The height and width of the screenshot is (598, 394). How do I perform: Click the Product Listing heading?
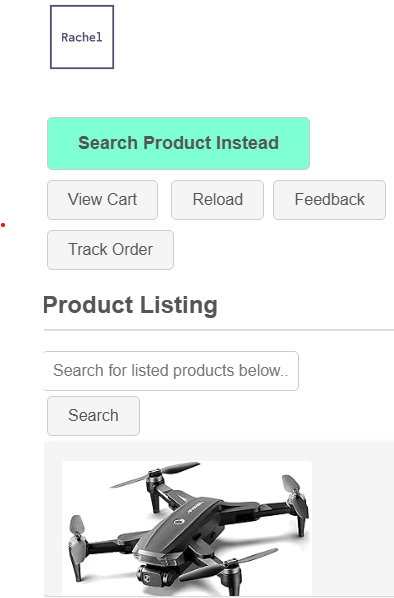click(x=130, y=305)
